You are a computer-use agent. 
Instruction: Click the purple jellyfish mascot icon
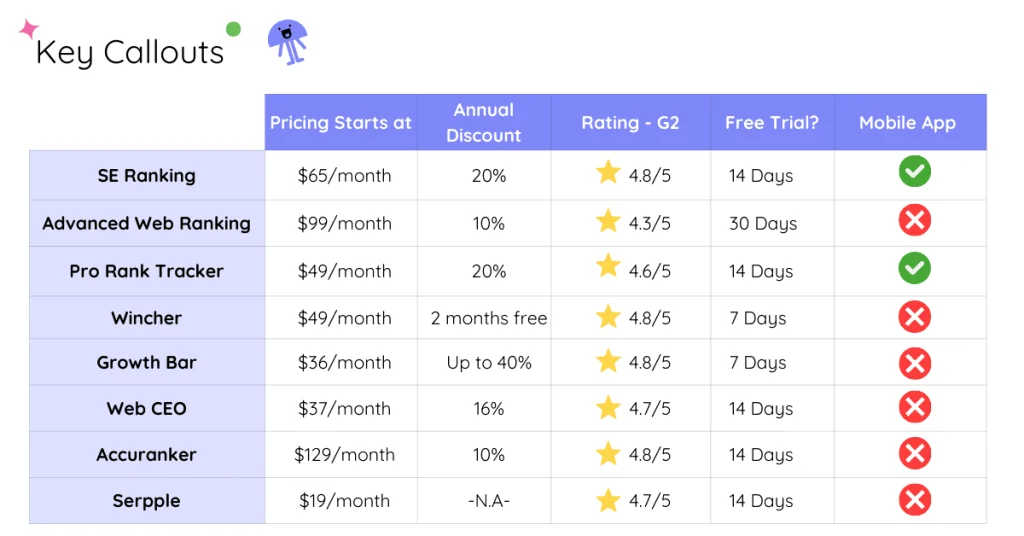pos(287,41)
